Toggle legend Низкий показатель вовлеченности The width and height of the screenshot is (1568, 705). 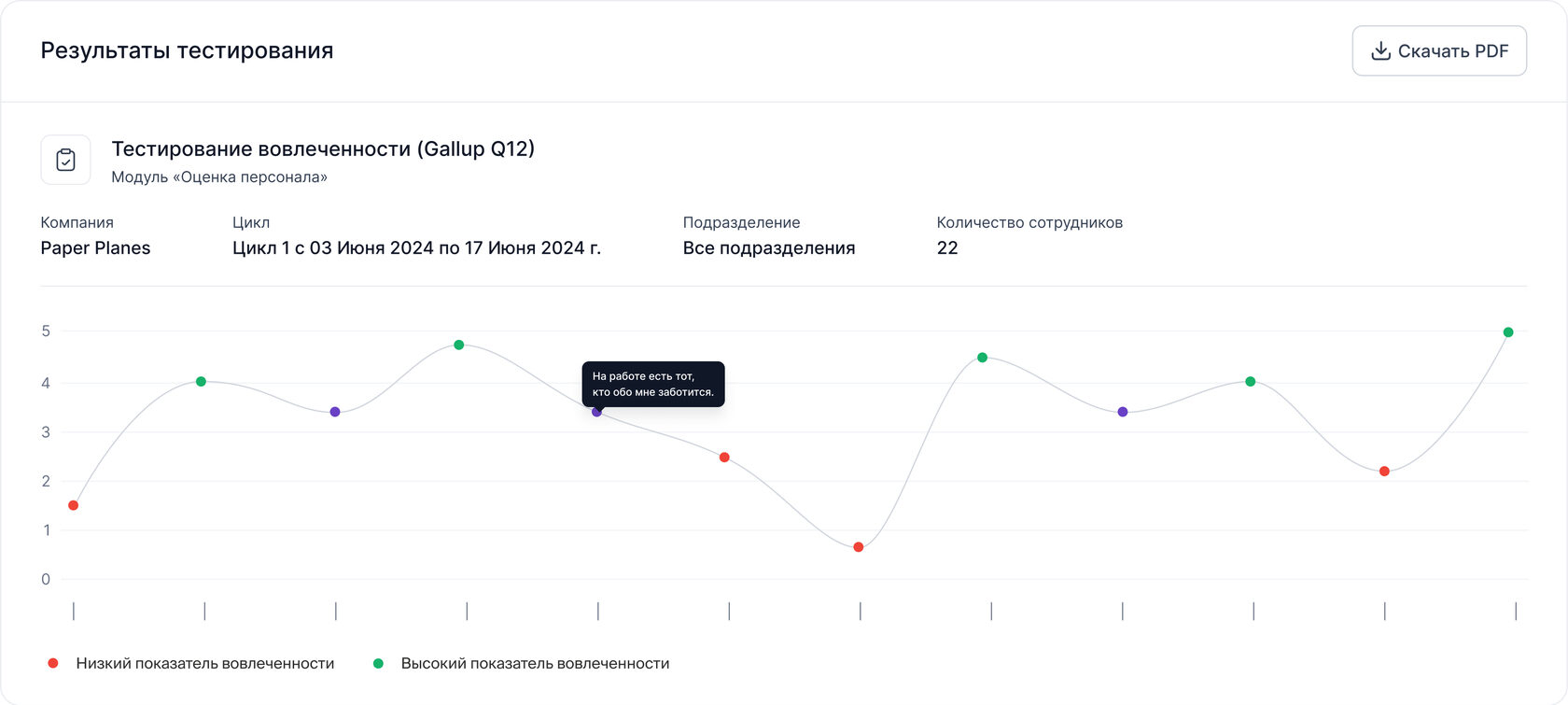[x=205, y=663]
